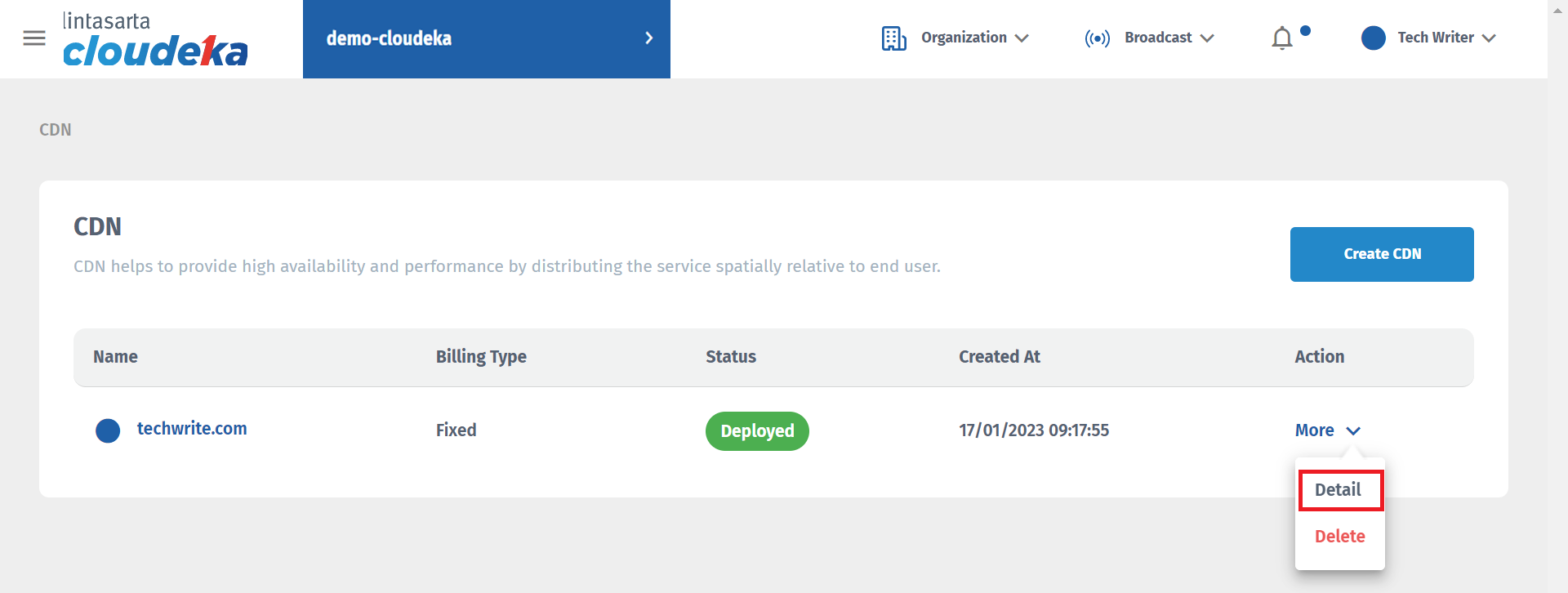The width and height of the screenshot is (1568, 593).
Task: Click the Tech Writer avatar circle
Action: pos(1373,38)
